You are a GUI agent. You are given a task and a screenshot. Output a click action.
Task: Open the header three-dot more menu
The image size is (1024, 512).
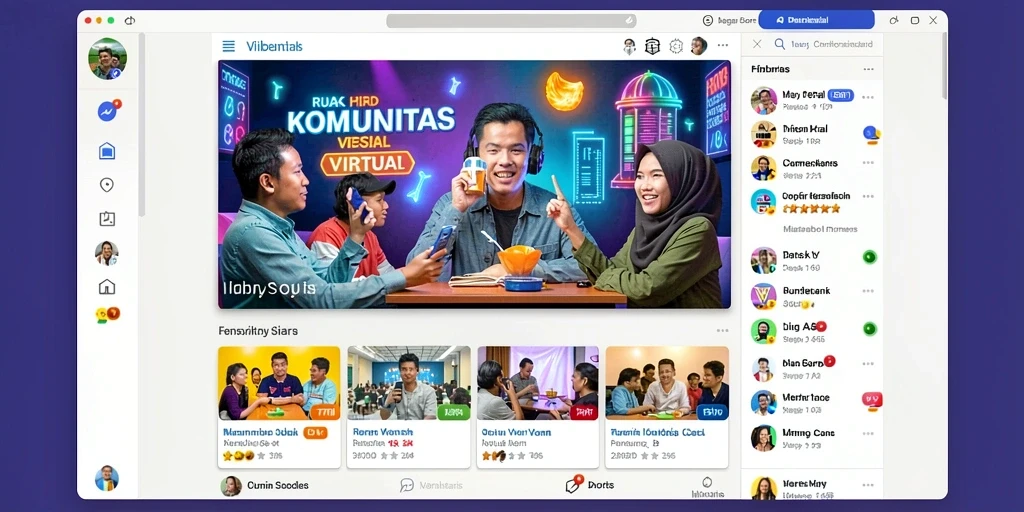point(722,46)
